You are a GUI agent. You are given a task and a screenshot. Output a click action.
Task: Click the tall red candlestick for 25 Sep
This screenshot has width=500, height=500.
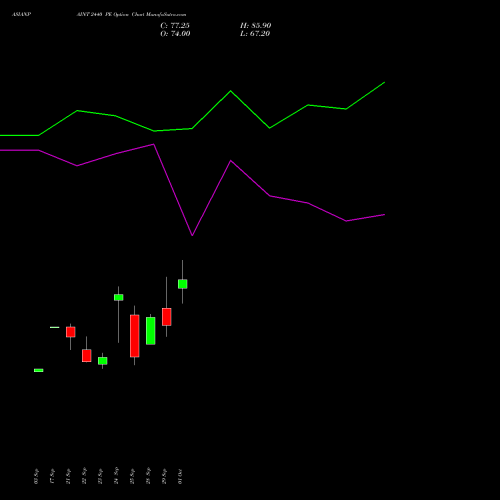[135, 336]
